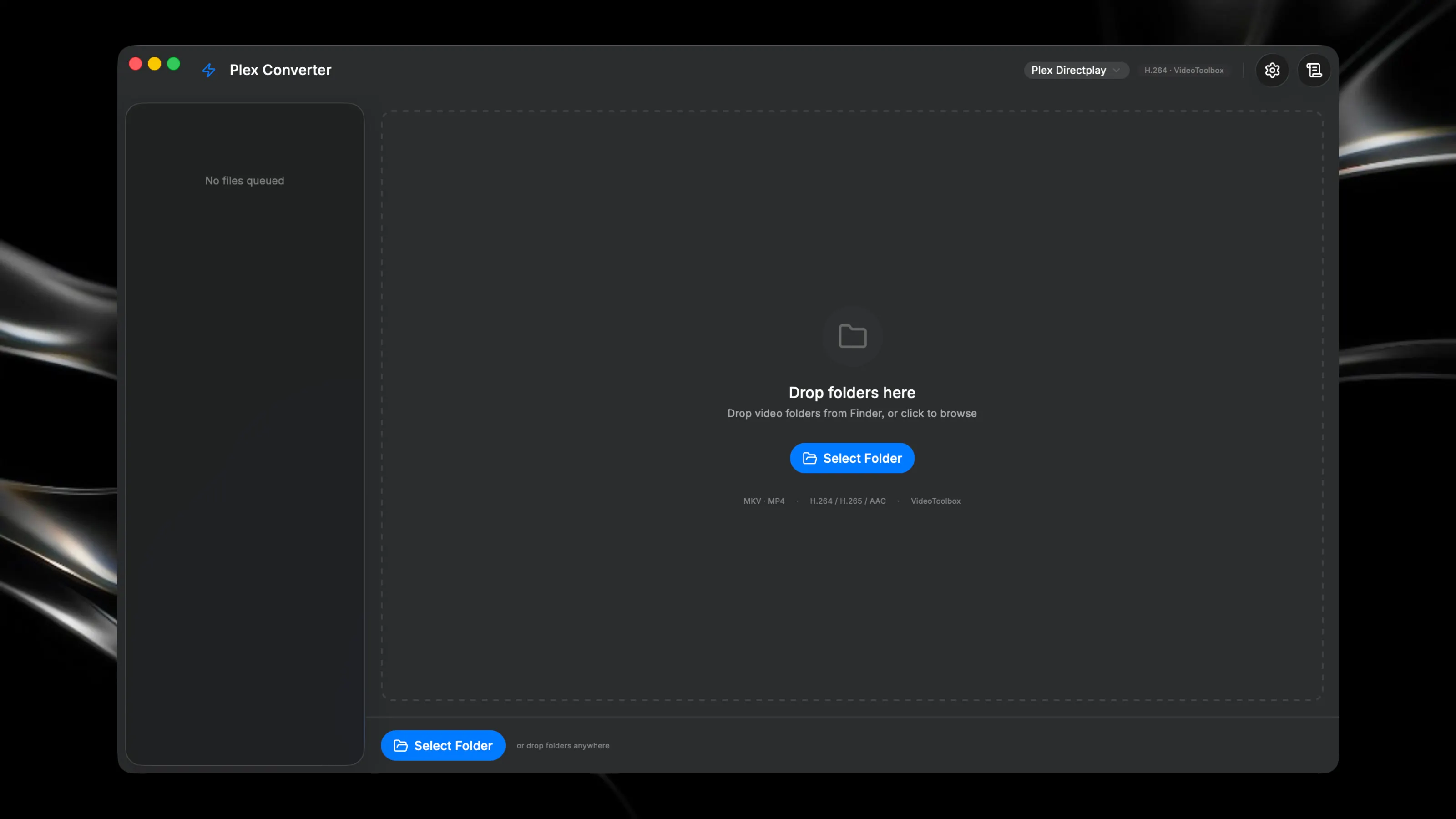
Task: Click the VideoToolbox label below the button
Action: pyautogui.click(x=935, y=501)
